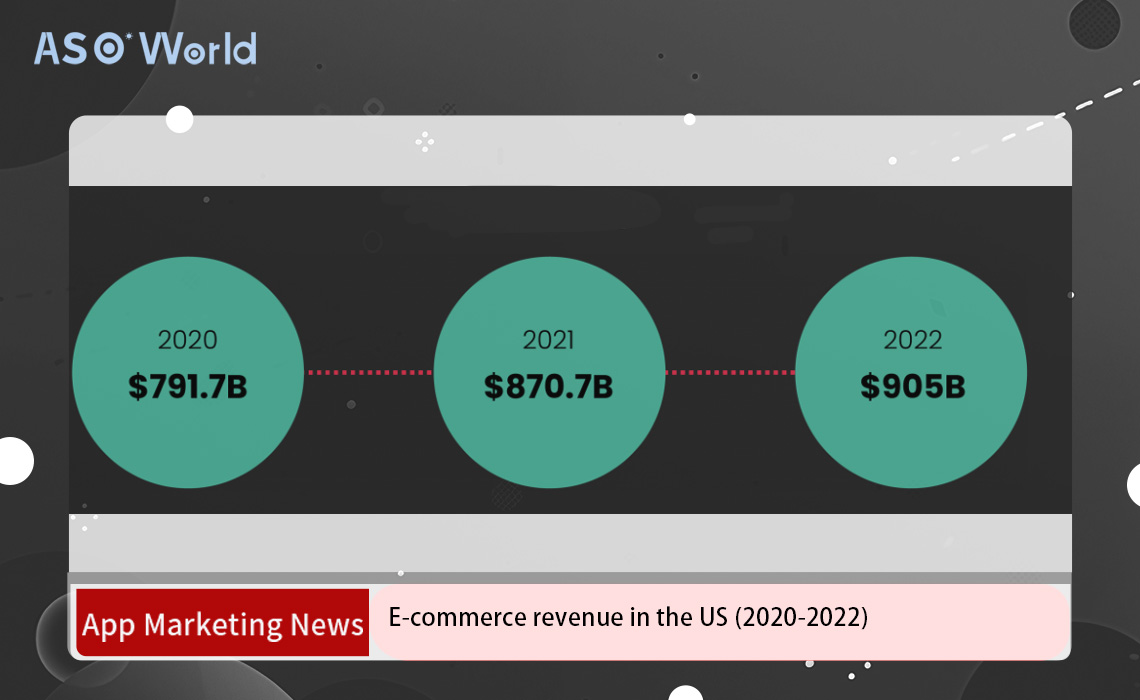Click the App Marketing News label
Image resolution: width=1140 pixels, height=700 pixels.
[x=222, y=623]
